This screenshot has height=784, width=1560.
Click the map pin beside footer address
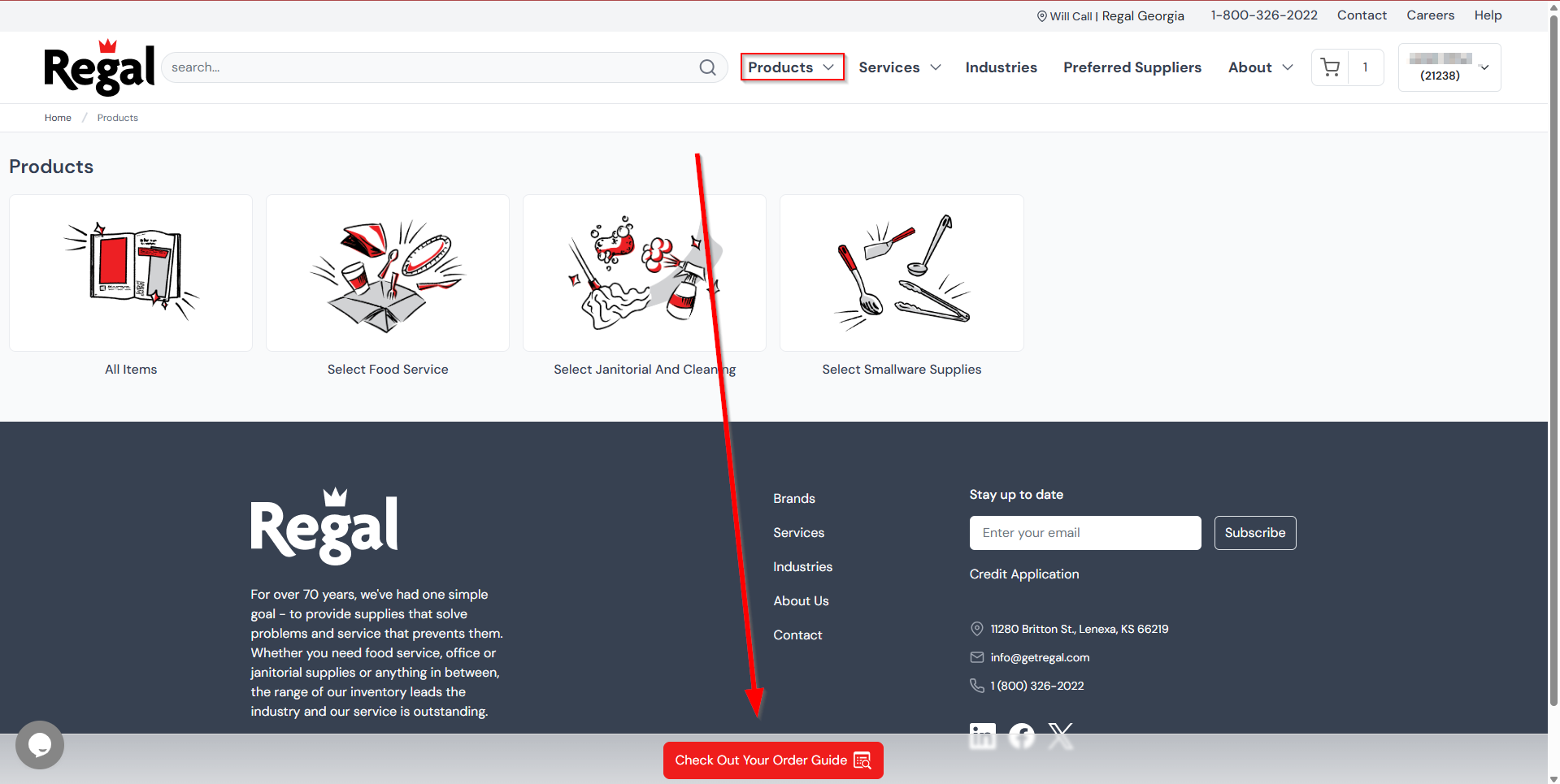[977, 629]
